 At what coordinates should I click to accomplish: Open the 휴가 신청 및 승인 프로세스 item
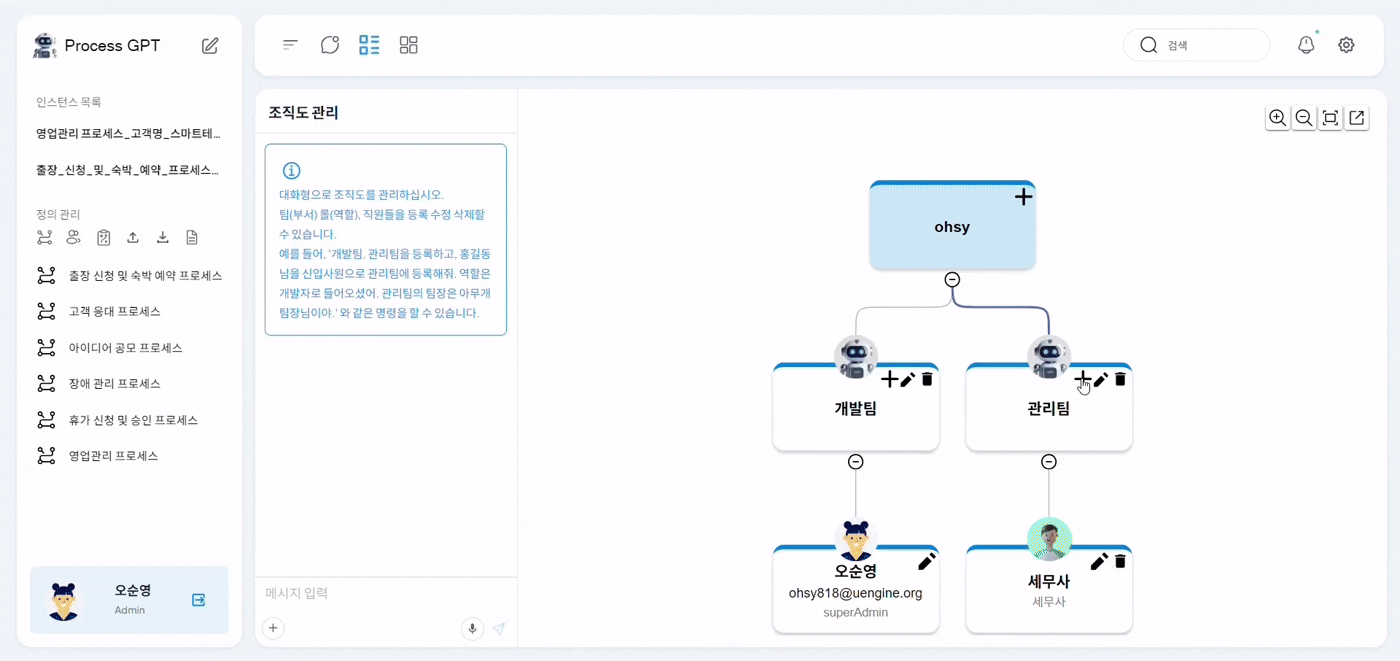point(133,420)
